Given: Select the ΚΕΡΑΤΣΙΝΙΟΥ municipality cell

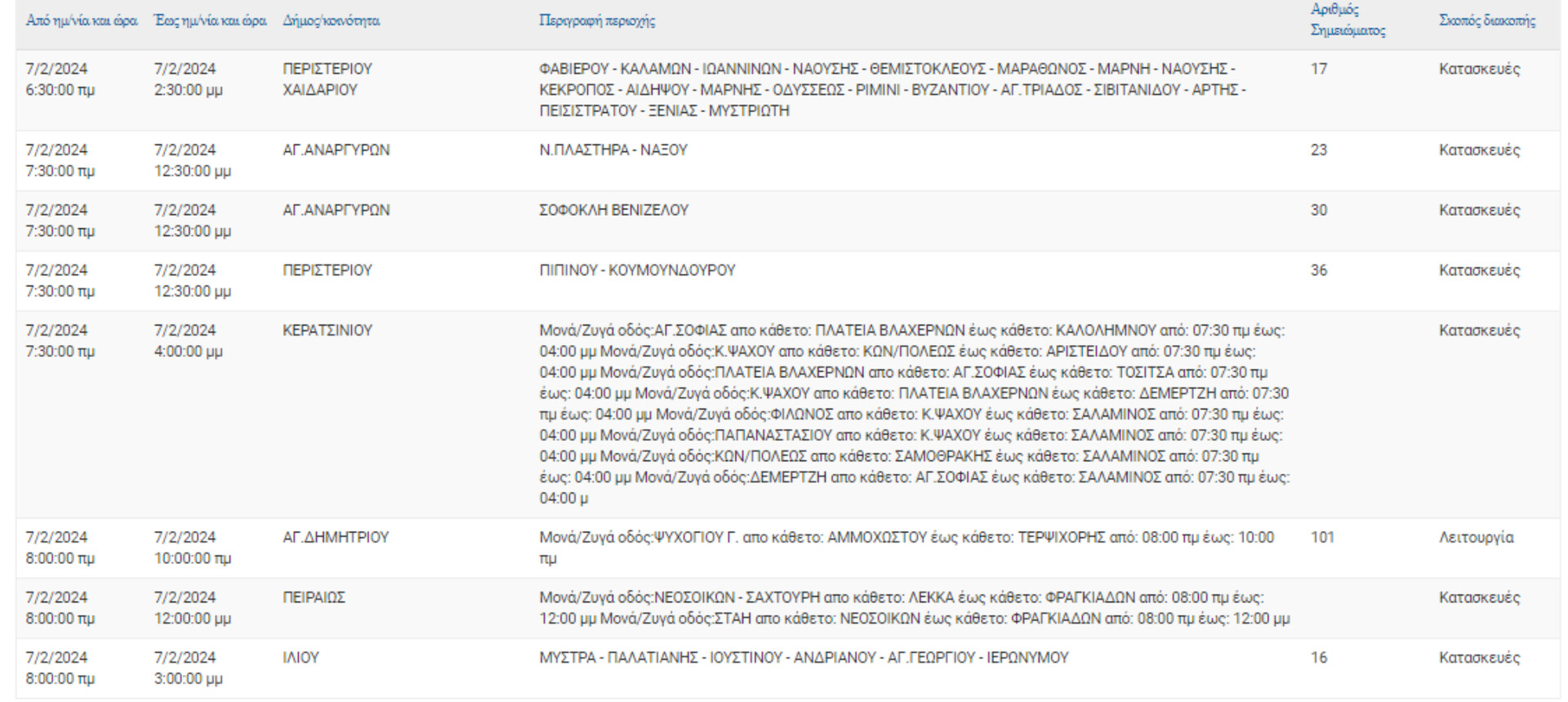Looking at the screenshot, I should pos(327,330).
